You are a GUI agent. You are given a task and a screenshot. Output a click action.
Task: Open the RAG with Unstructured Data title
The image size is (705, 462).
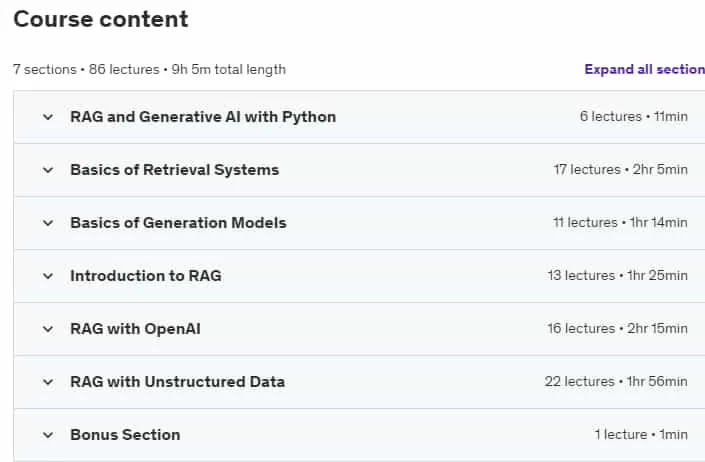(x=178, y=382)
